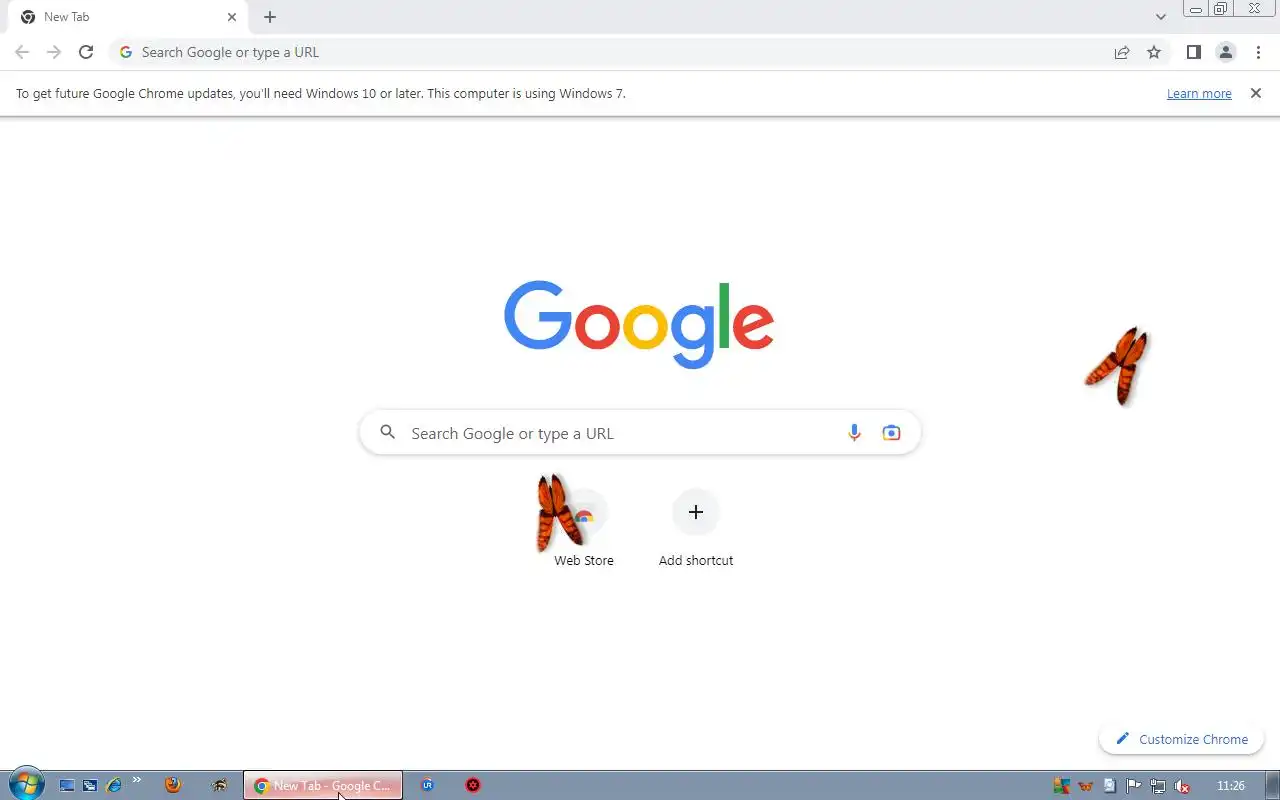Open Firefox from the taskbar
This screenshot has width=1280, height=800.
pyautogui.click(x=173, y=785)
